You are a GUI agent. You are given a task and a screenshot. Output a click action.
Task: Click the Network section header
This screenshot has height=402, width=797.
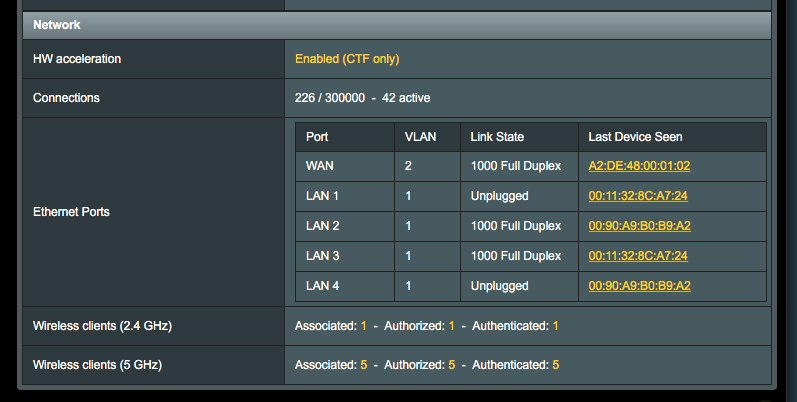coord(57,24)
